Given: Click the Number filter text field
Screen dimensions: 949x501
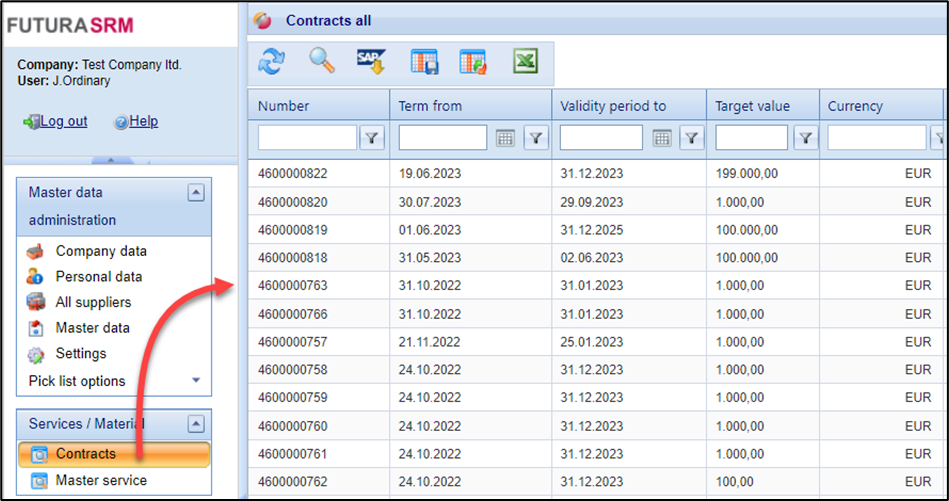Looking at the screenshot, I should (x=307, y=138).
